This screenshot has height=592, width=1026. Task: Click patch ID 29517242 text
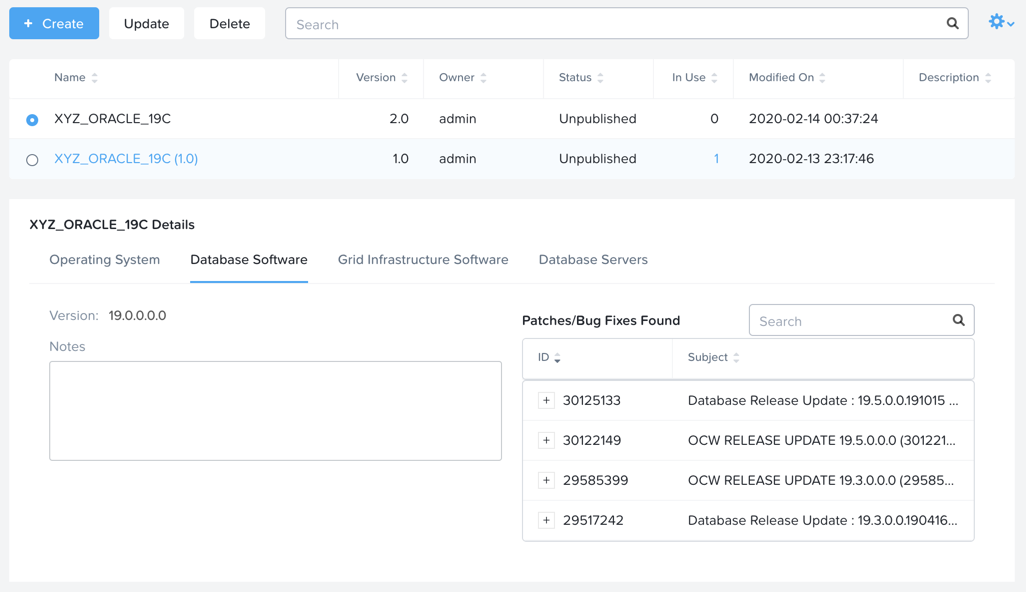tap(593, 520)
